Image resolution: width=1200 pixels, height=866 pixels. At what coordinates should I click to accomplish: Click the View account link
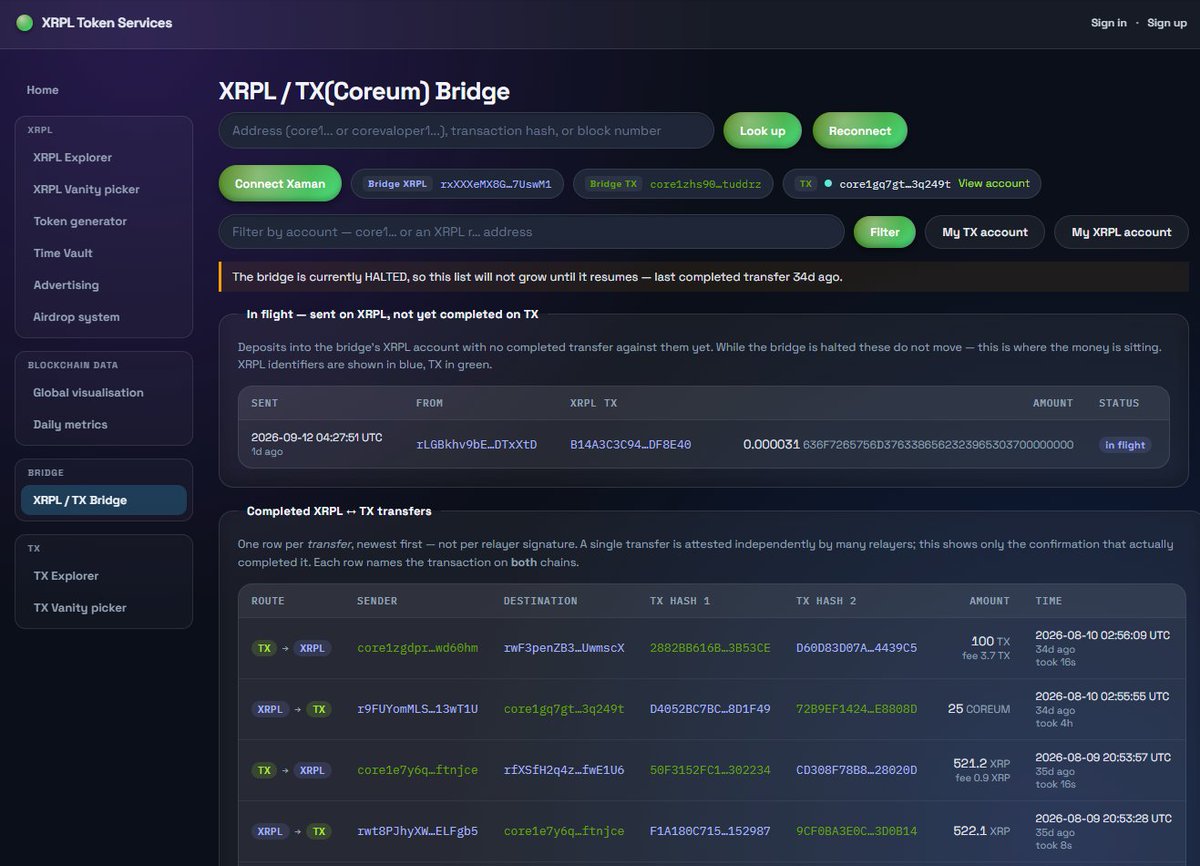[993, 184]
